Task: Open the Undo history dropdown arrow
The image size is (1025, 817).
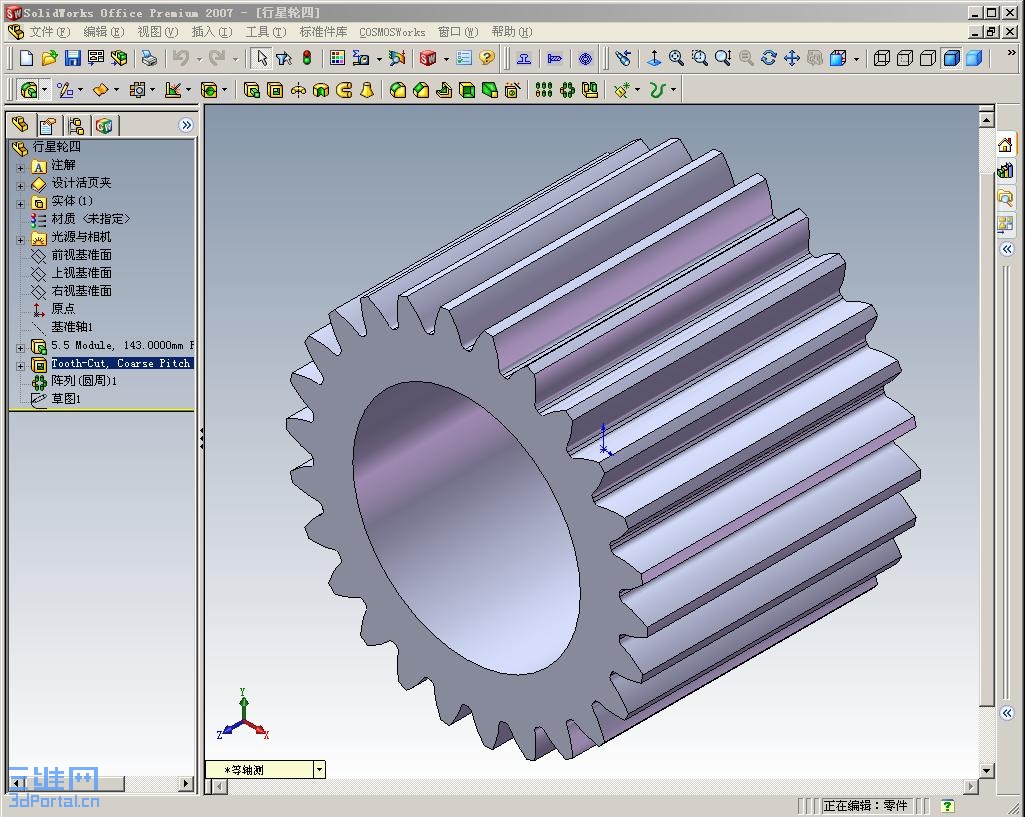Action: 199,59
